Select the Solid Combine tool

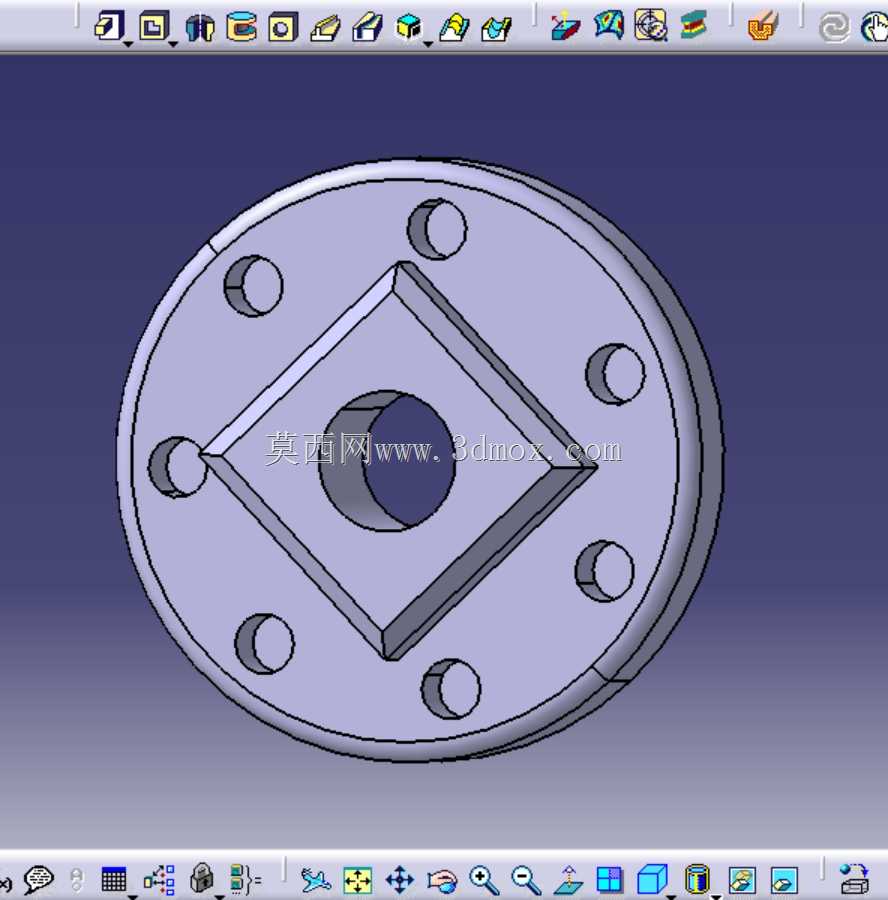(x=409, y=26)
